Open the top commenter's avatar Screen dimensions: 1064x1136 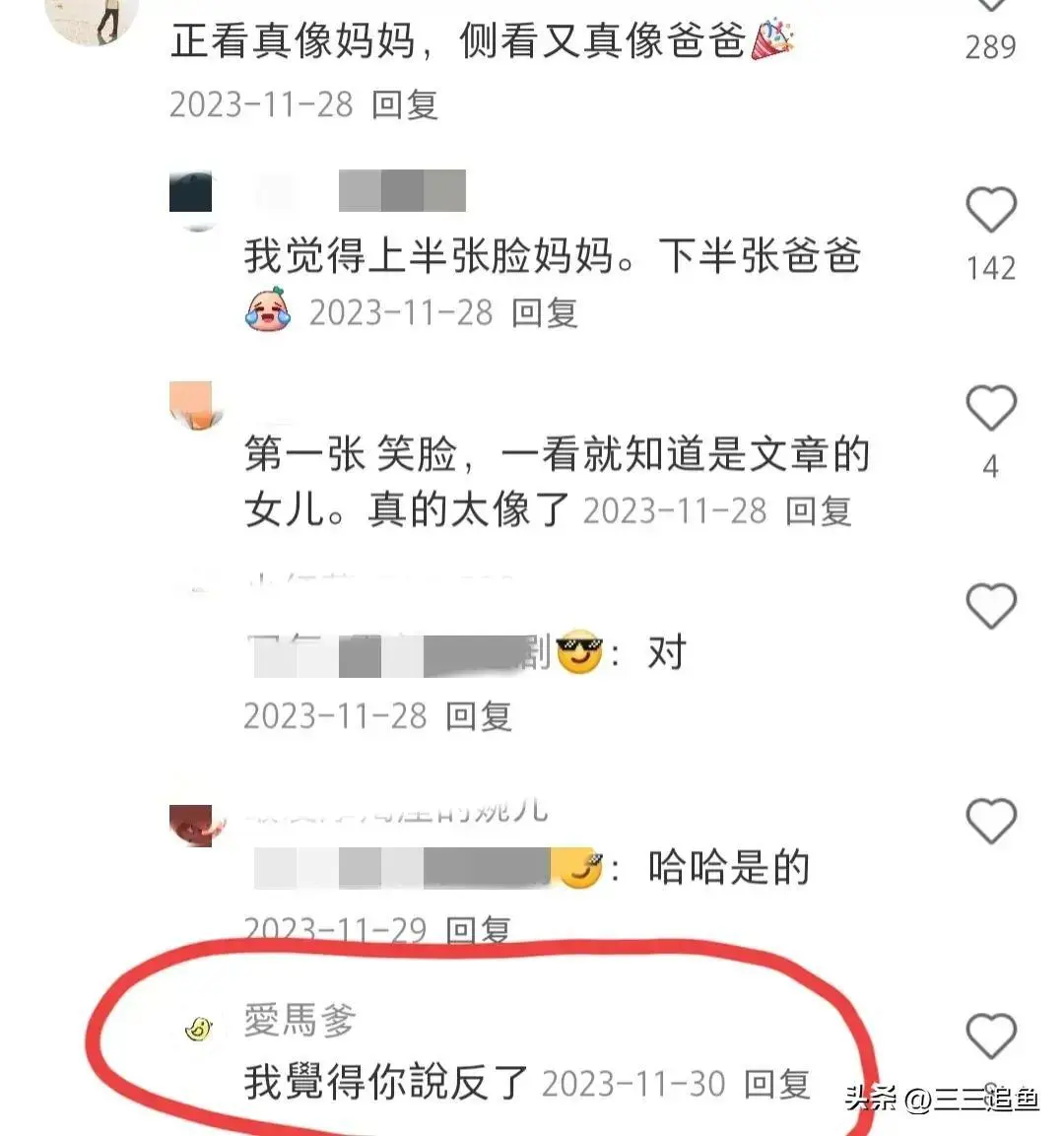(92, 20)
